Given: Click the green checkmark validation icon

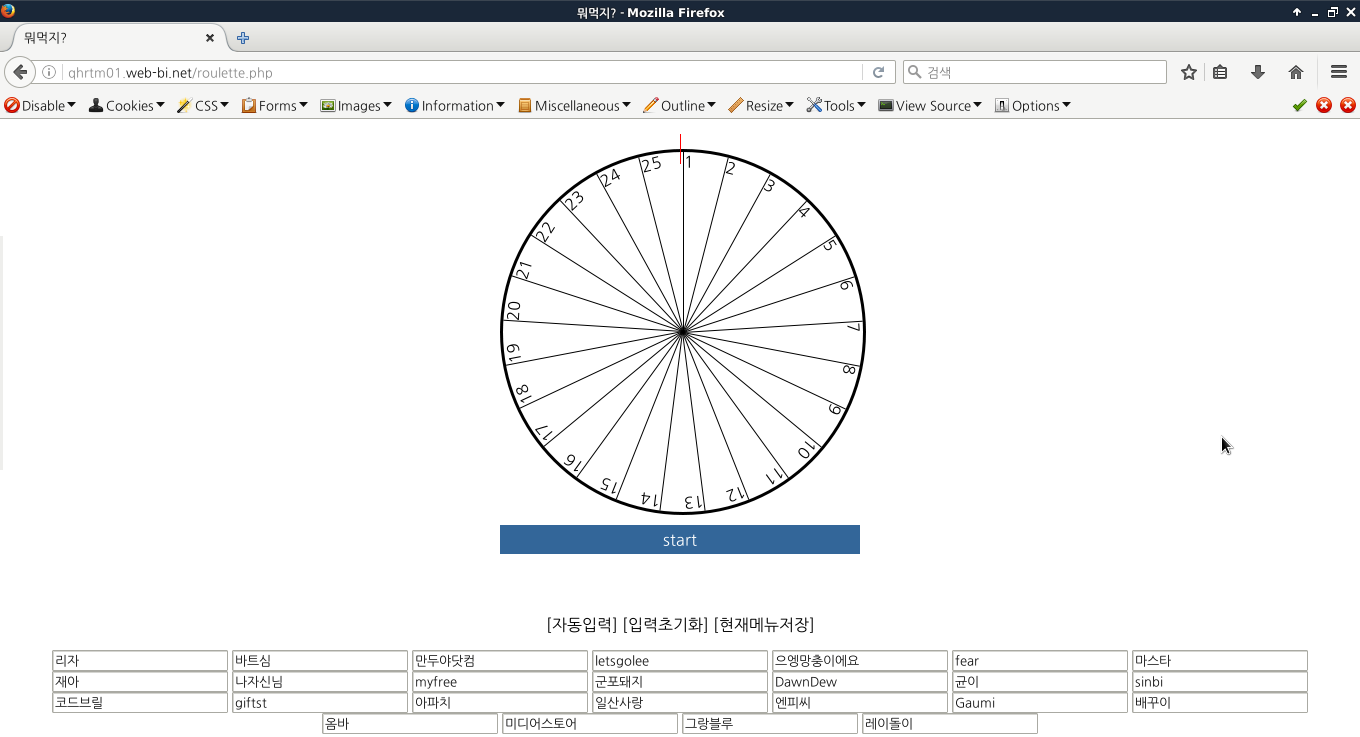Looking at the screenshot, I should tap(1299, 105).
